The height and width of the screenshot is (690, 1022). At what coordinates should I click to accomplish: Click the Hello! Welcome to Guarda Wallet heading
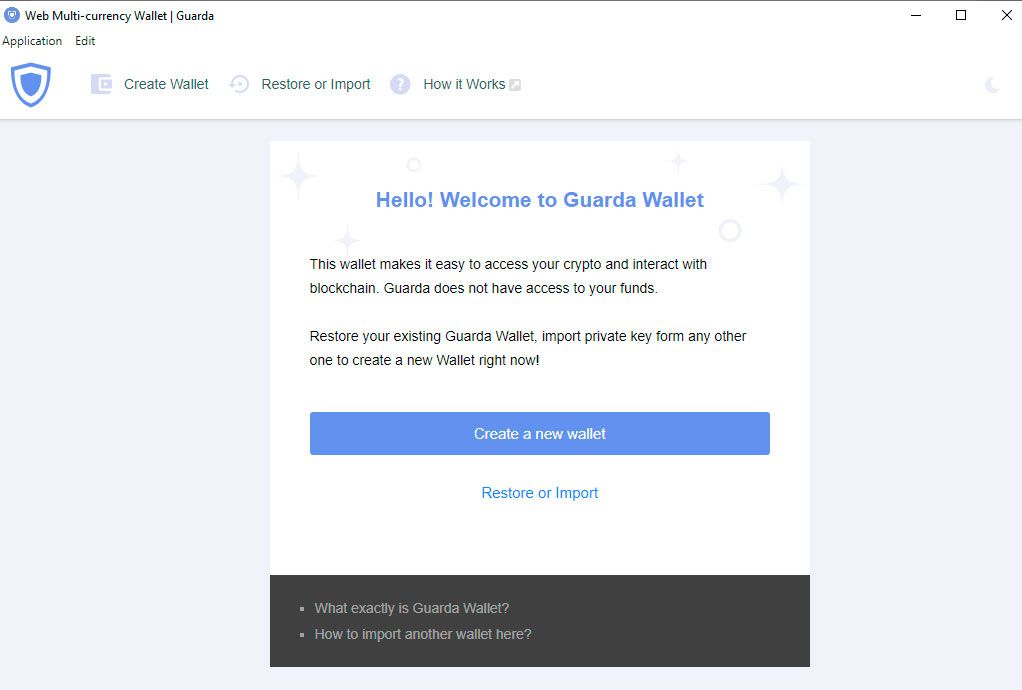tap(540, 200)
